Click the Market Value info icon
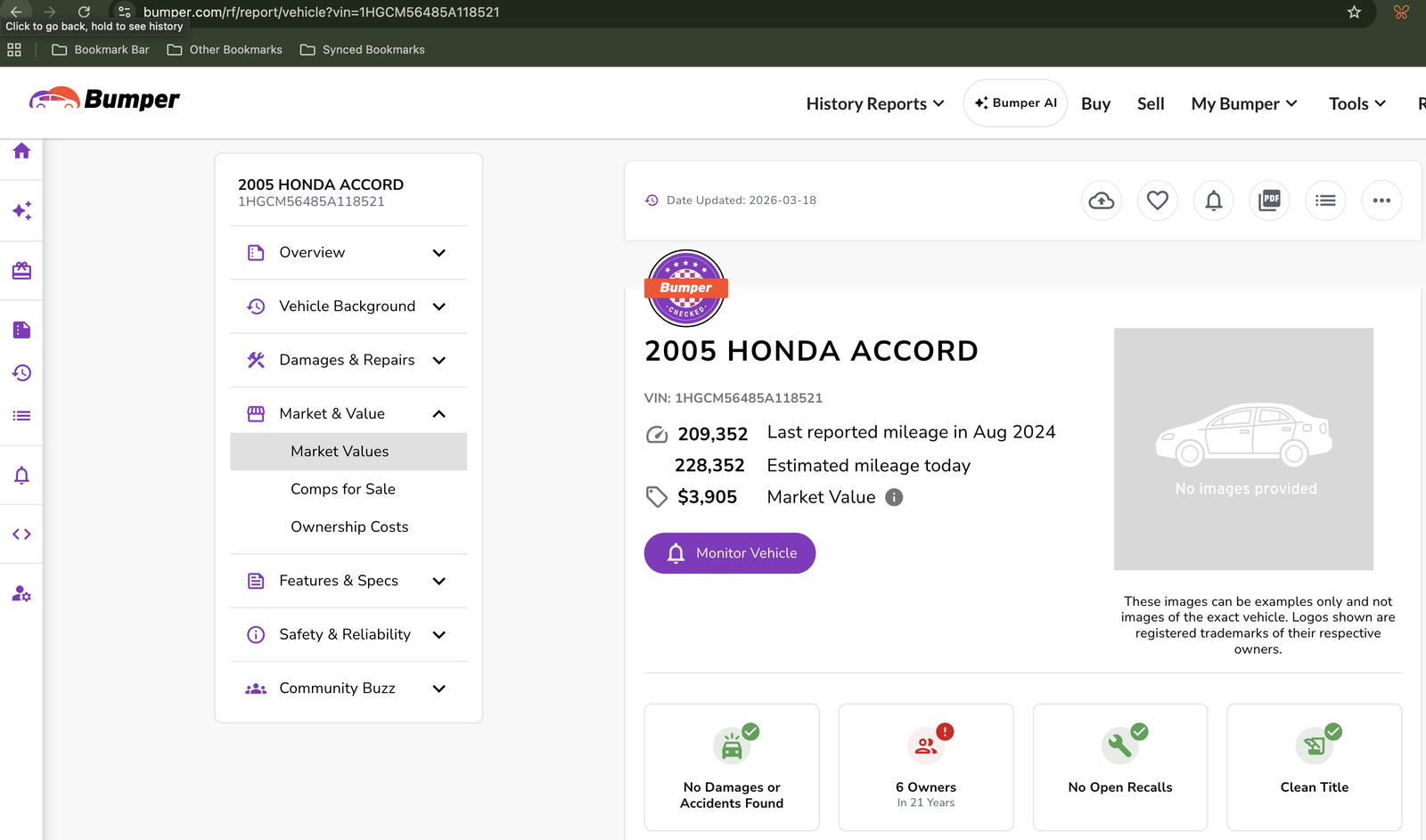 pos(894,497)
